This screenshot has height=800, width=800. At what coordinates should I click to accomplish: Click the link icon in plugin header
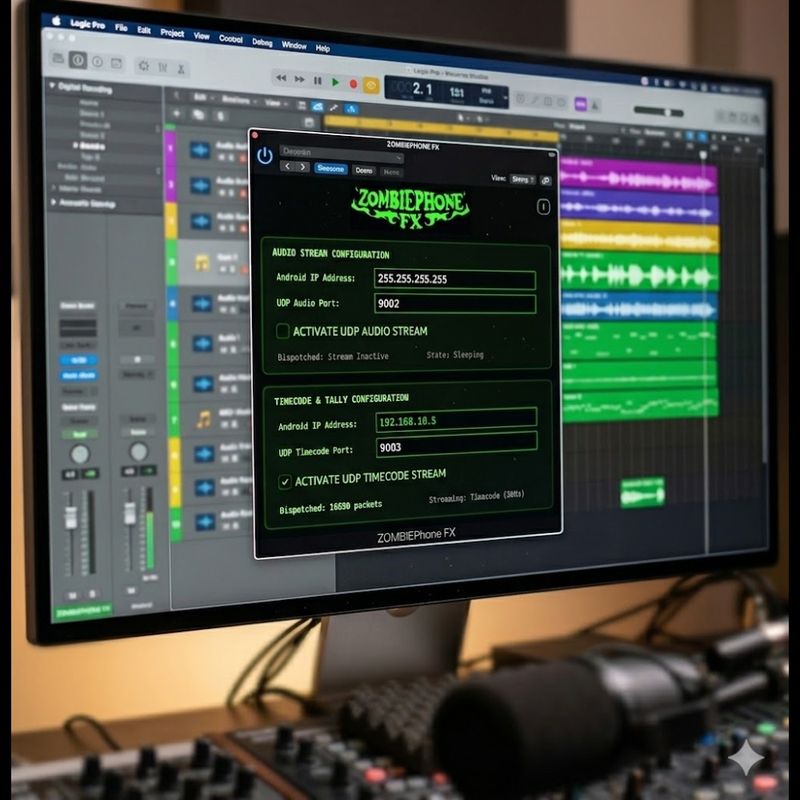click(x=546, y=181)
